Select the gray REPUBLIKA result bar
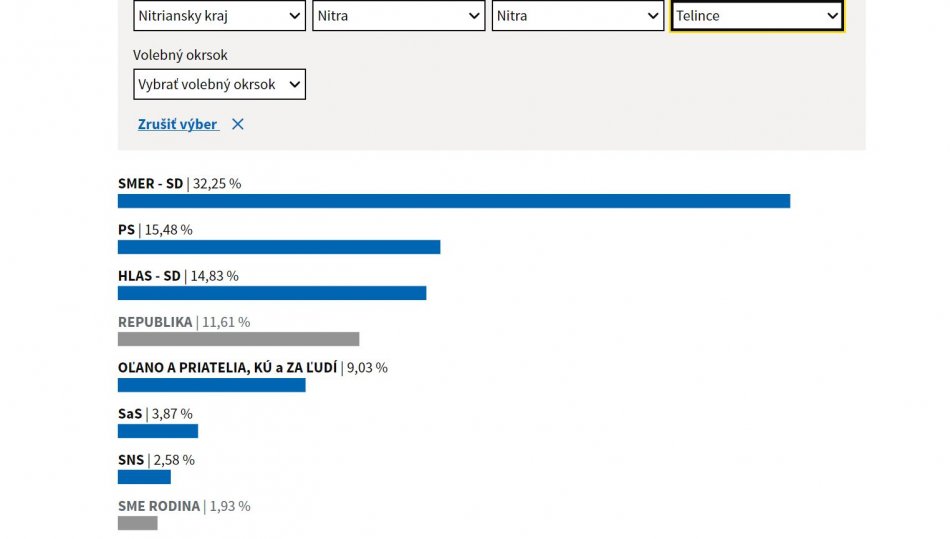950x539 pixels. click(238, 339)
